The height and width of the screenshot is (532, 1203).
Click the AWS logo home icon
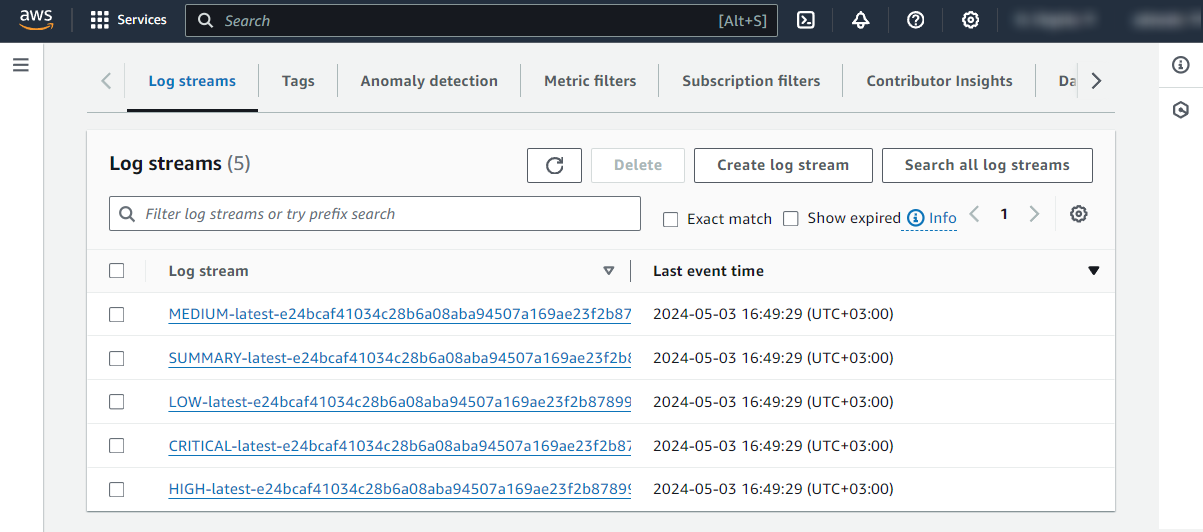coord(36,20)
